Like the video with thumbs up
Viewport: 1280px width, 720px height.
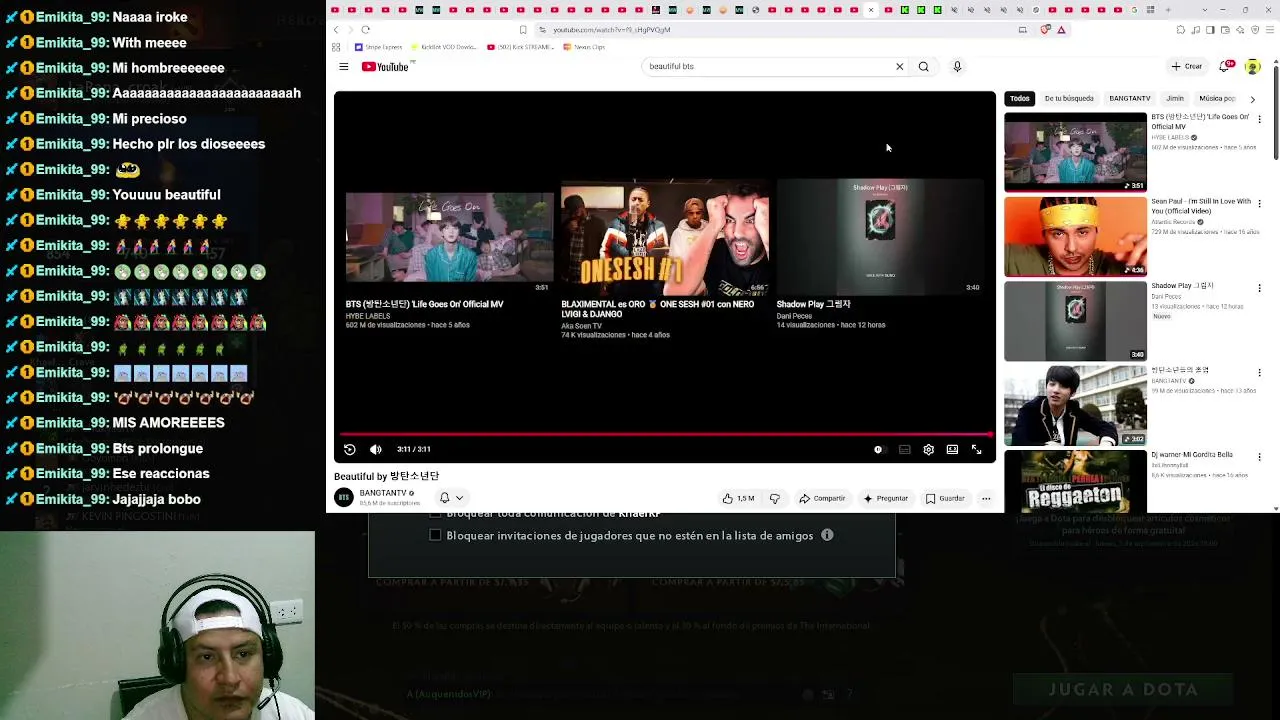[738, 498]
